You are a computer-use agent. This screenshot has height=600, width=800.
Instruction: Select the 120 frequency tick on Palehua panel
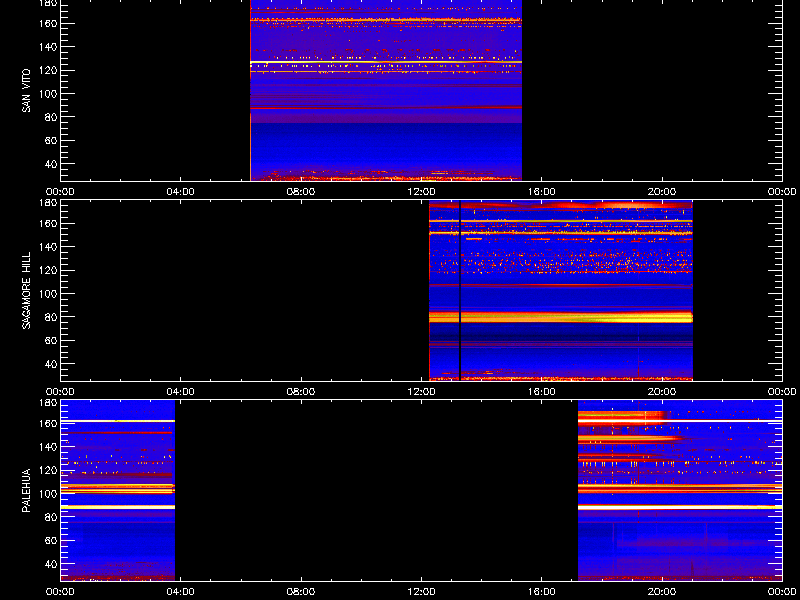48,470
